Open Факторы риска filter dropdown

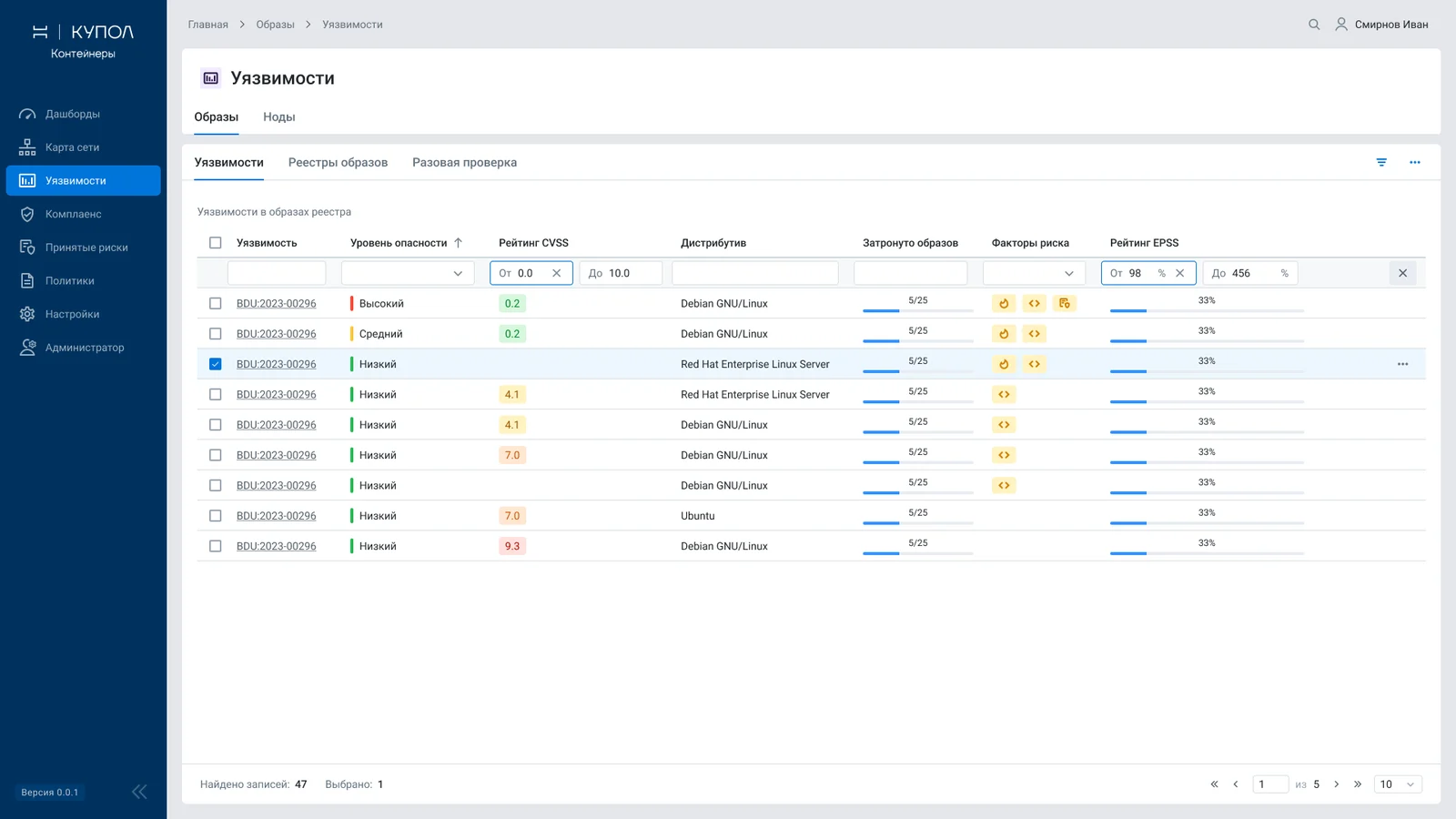point(1034,273)
